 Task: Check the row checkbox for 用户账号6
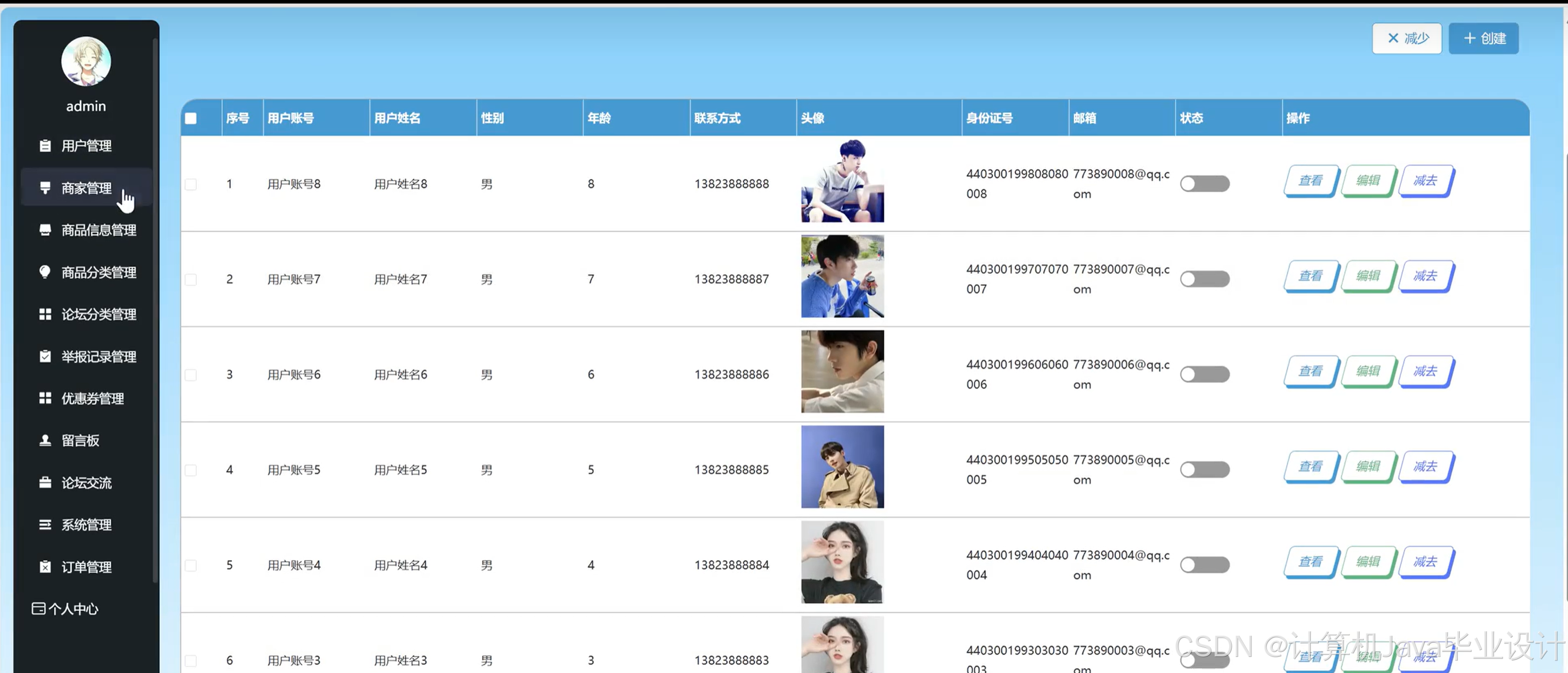coord(191,375)
